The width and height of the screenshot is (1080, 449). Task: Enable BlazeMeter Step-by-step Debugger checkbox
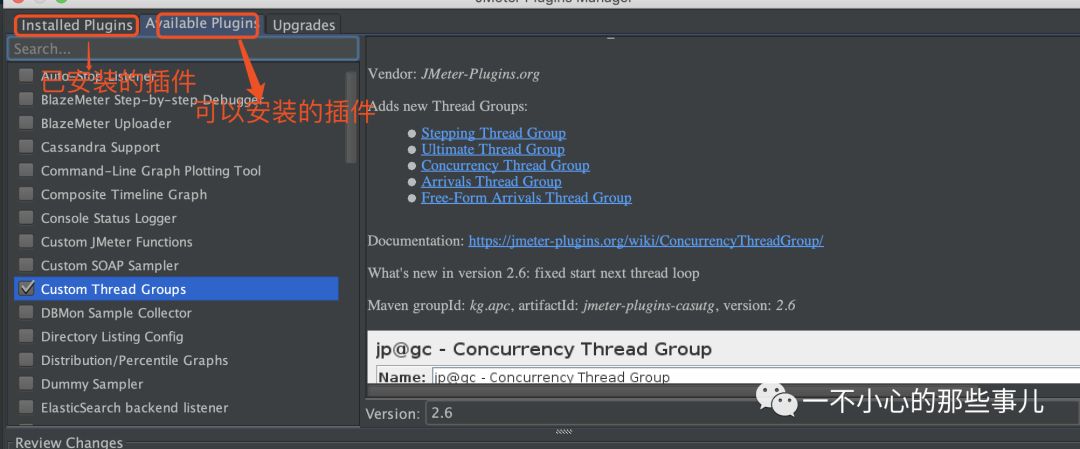[x=26, y=98]
